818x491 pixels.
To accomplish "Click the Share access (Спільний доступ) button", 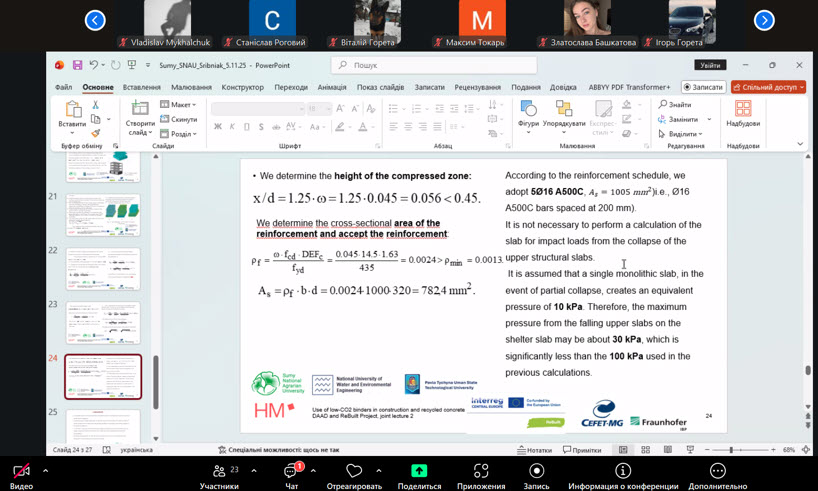I will point(769,87).
